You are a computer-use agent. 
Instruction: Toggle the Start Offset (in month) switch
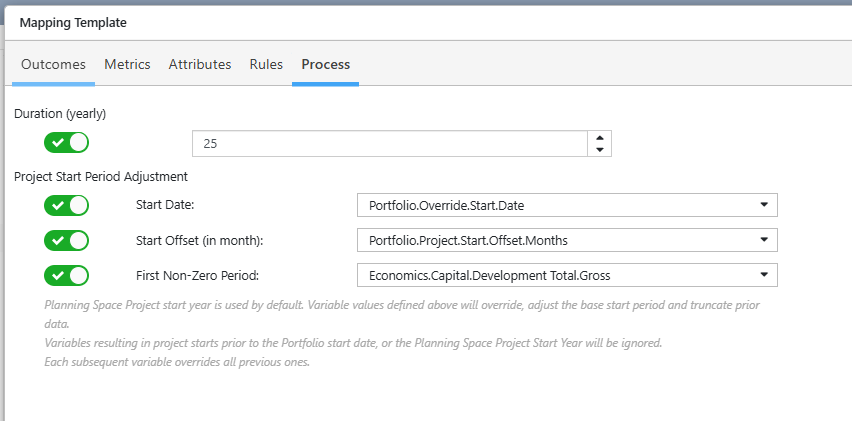coord(66,240)
